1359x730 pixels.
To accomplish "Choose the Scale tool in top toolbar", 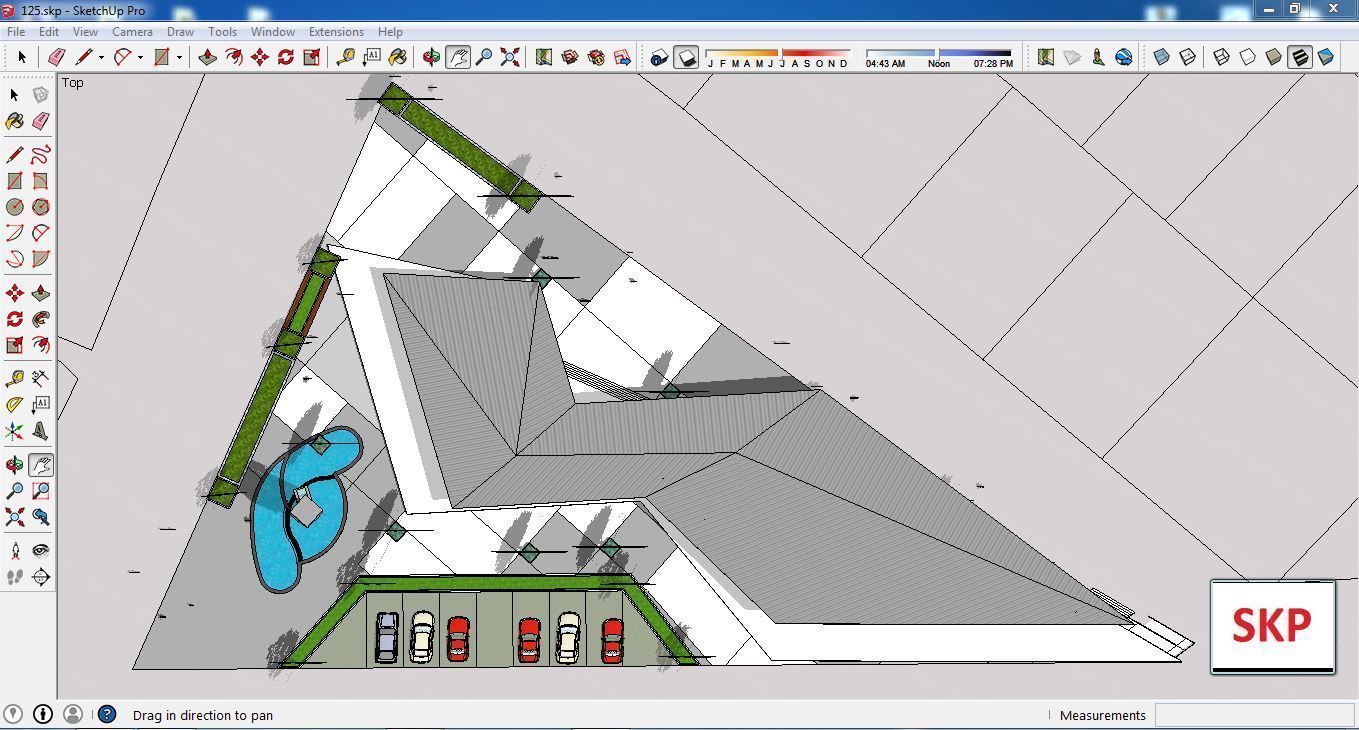I will coord(312,57).
